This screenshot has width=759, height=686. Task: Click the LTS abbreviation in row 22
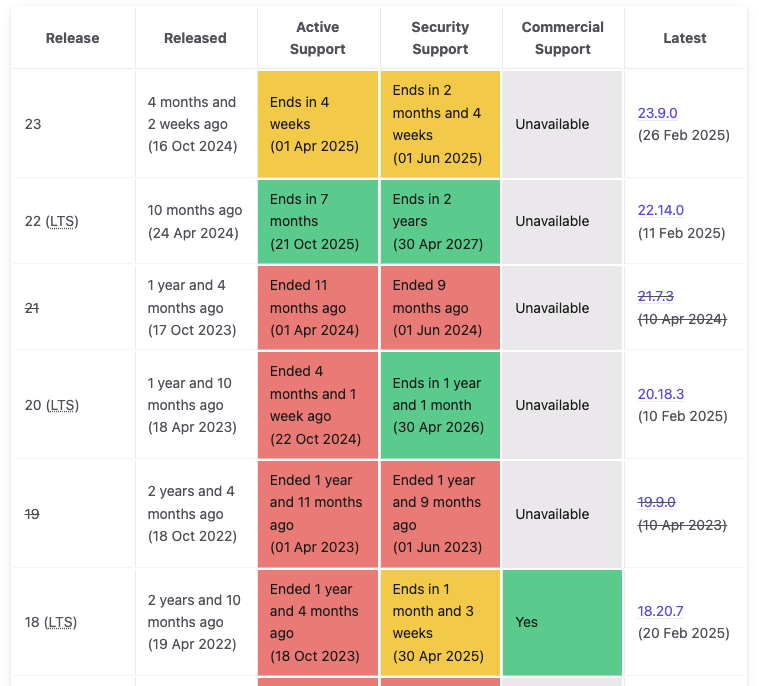[61, 221]
